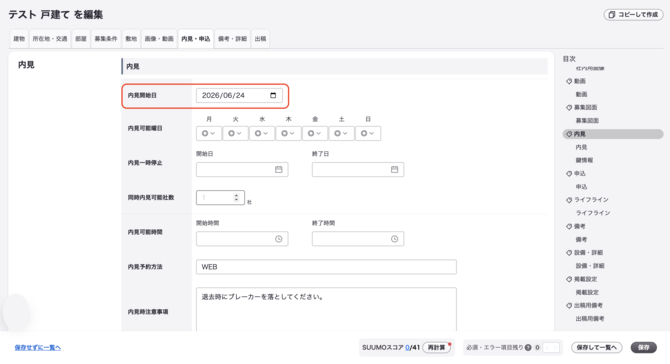
Task: Click the SUUMOスコア 0 score link
Action: [408, 347]
